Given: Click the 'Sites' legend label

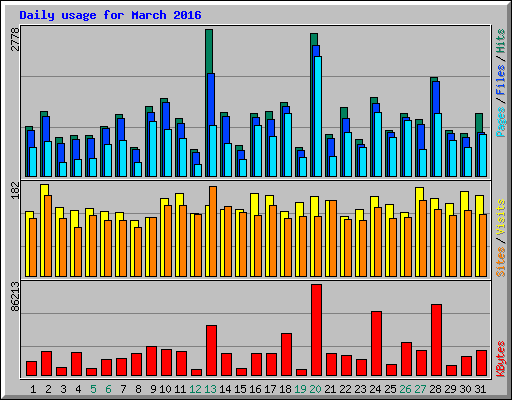Looking at the screenshot, I should click(500, 262).
